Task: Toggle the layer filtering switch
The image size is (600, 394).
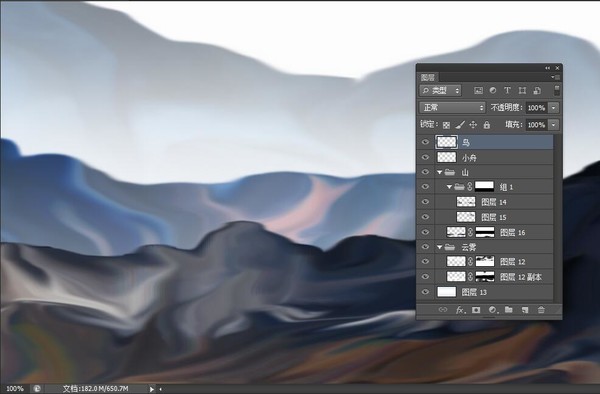Action: [x=557, y=91]
